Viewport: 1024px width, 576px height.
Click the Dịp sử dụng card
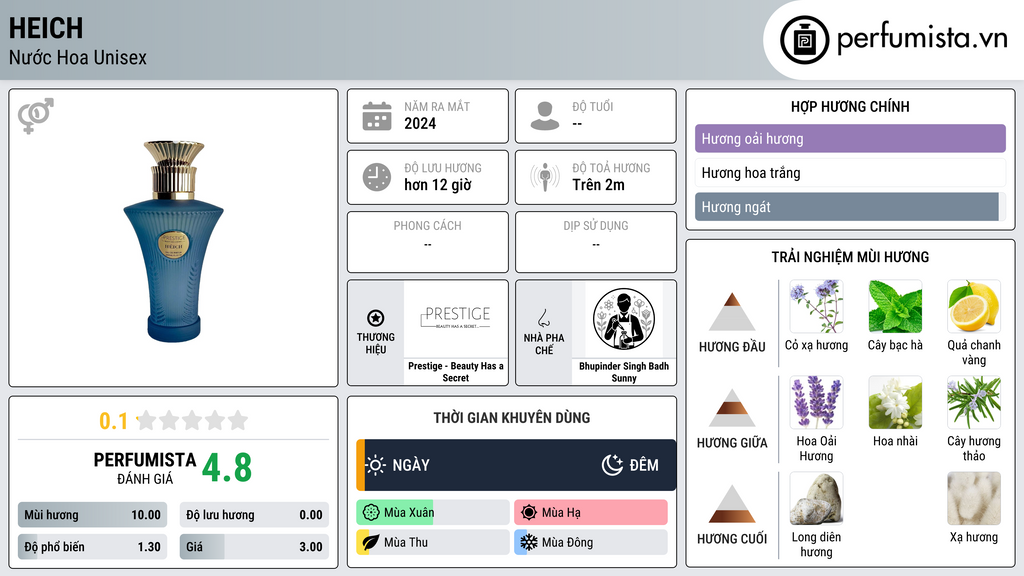click(596, 242)
